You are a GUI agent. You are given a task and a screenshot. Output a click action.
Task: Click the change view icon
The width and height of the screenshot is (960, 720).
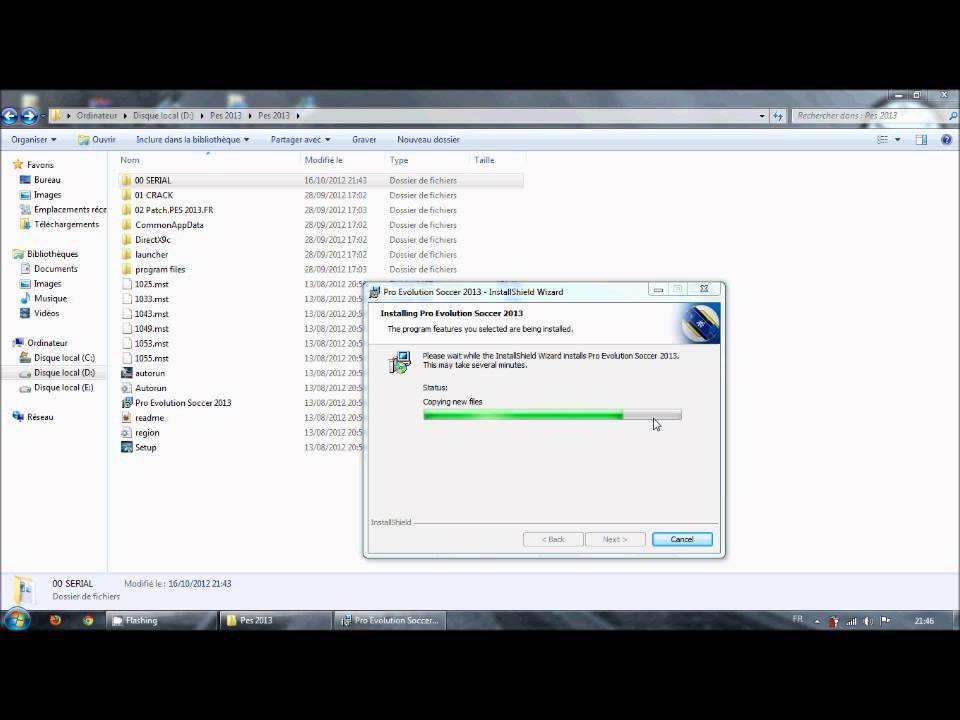pyautogui.click(x=883, y=140)
